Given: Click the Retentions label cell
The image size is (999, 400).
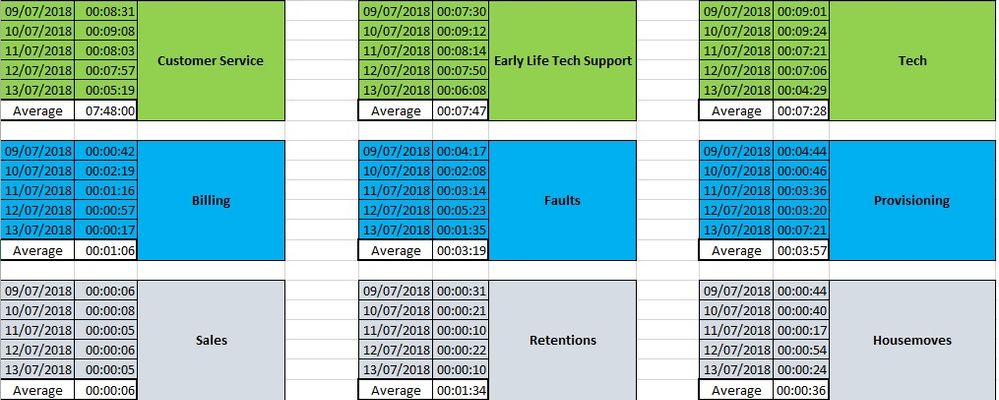Looking at the screenshot, I should (562, 340).
